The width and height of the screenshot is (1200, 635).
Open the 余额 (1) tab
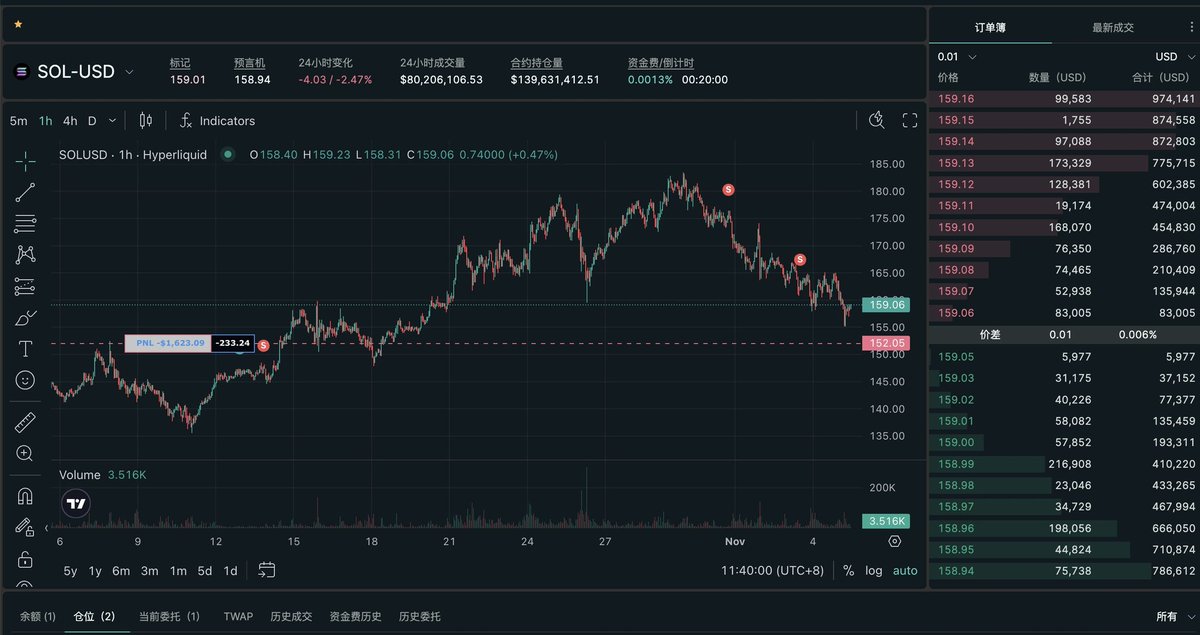point(36,617)
